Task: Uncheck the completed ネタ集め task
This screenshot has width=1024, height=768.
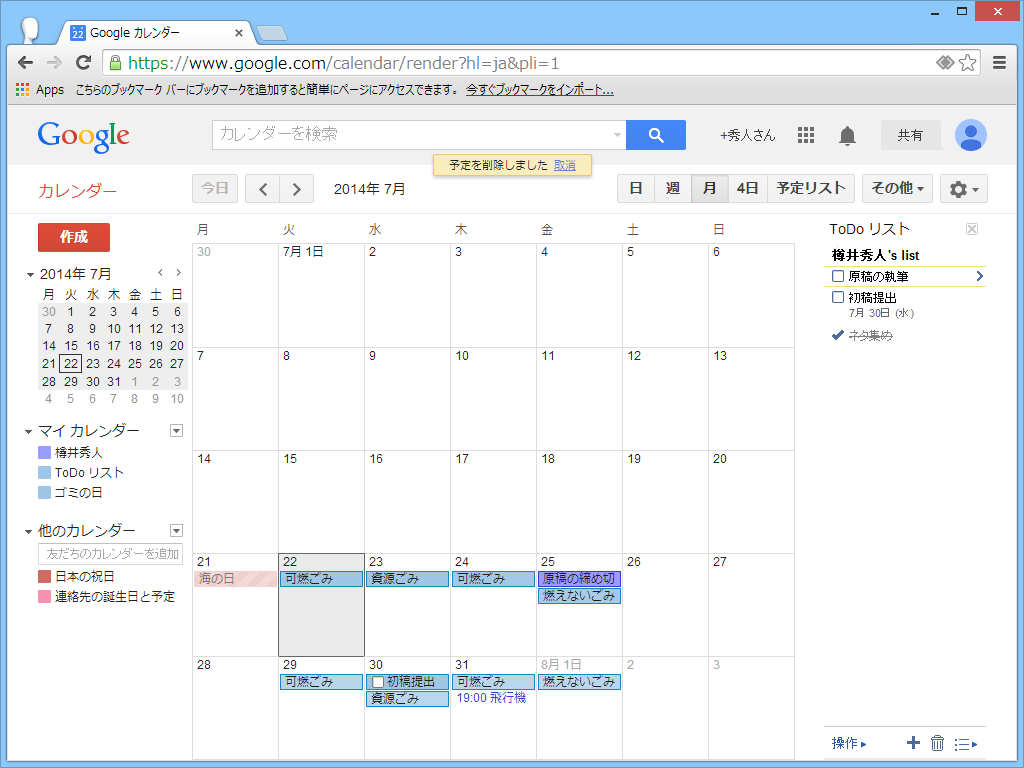Action: pyautogui.click(x=837, y=335)
